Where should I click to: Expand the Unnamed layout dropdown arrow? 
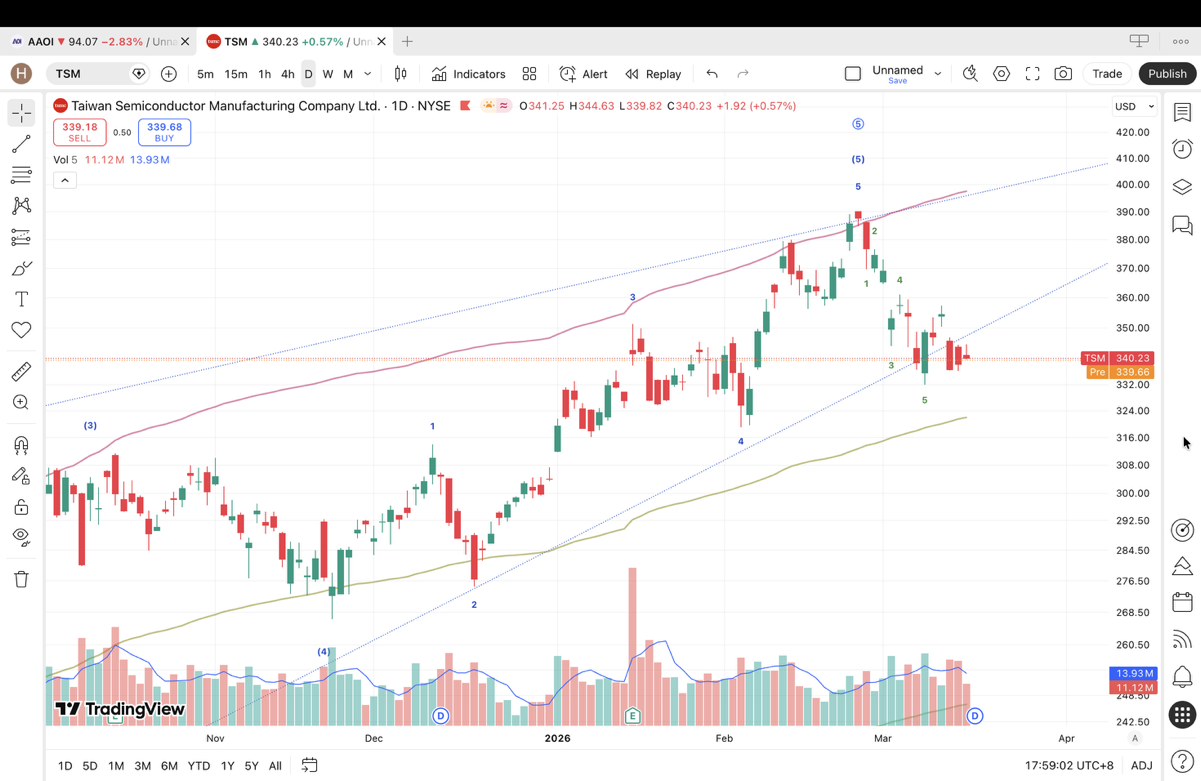pyautogui.click(x=938, y=74)
